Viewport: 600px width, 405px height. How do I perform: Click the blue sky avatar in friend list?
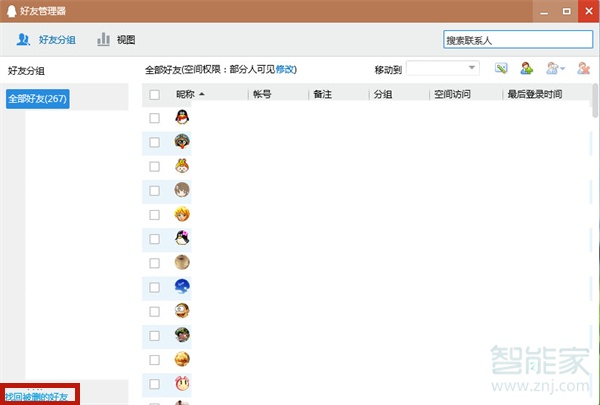click(182, 286)
